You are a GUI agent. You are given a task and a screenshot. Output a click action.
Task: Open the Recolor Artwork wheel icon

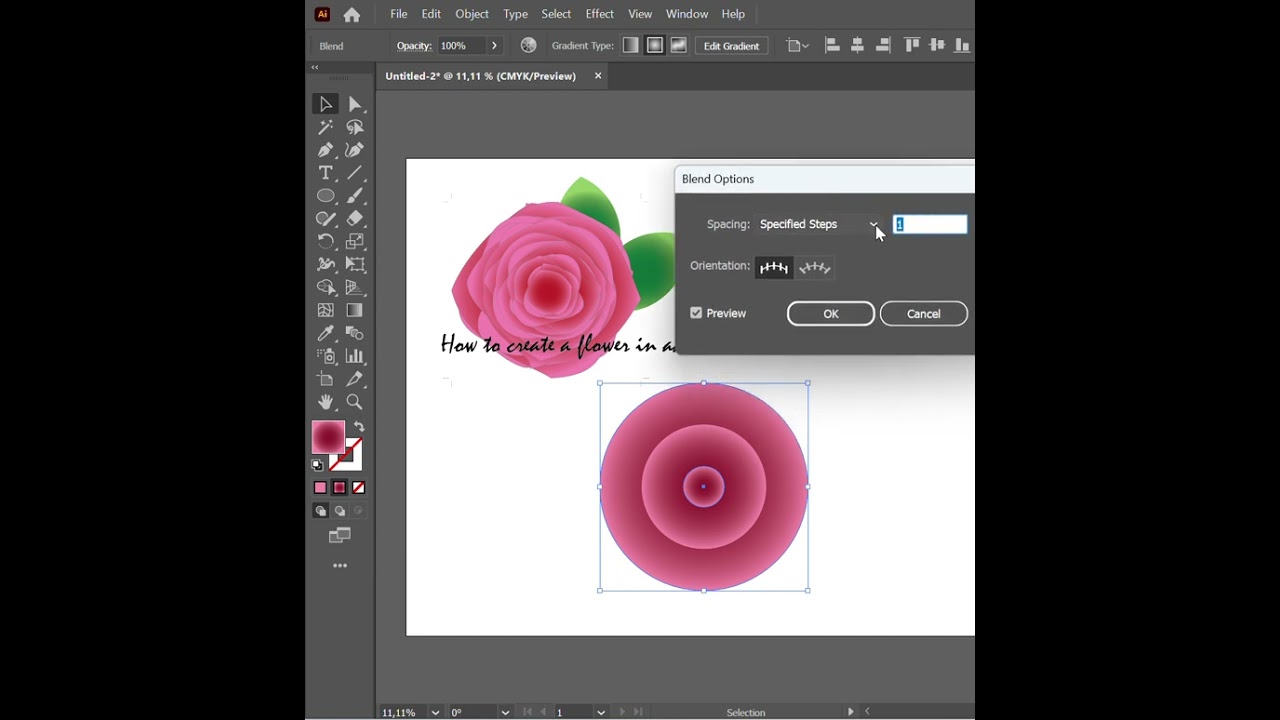click(x=529, y=45)
